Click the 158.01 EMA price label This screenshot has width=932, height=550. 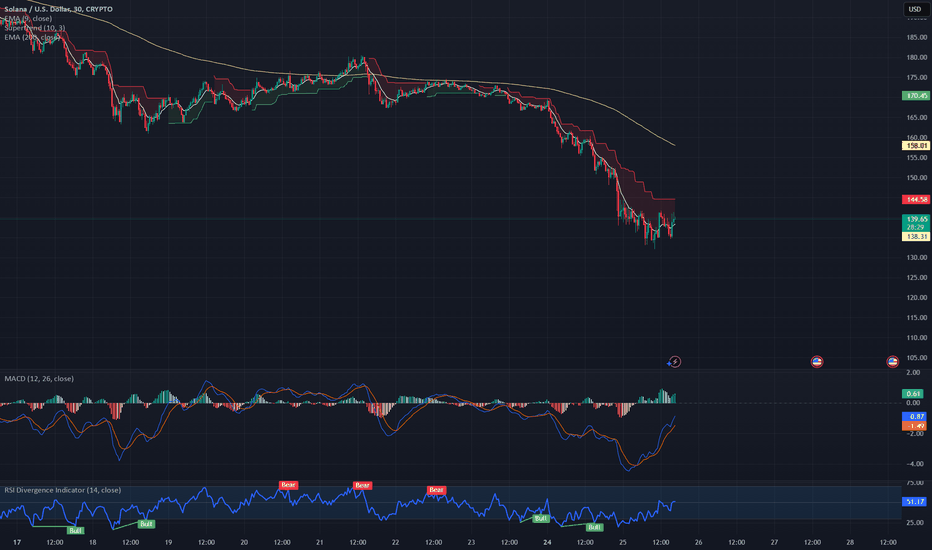point(916,146)
